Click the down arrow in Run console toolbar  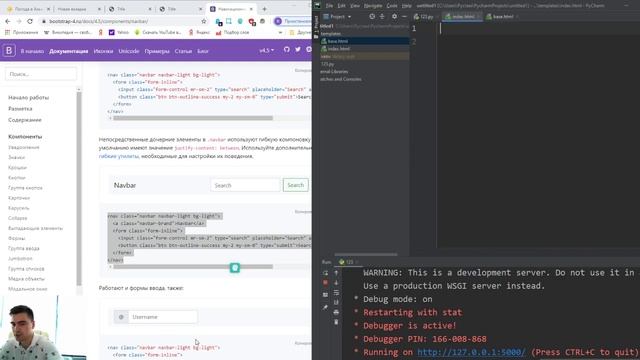tap(336, 282)
